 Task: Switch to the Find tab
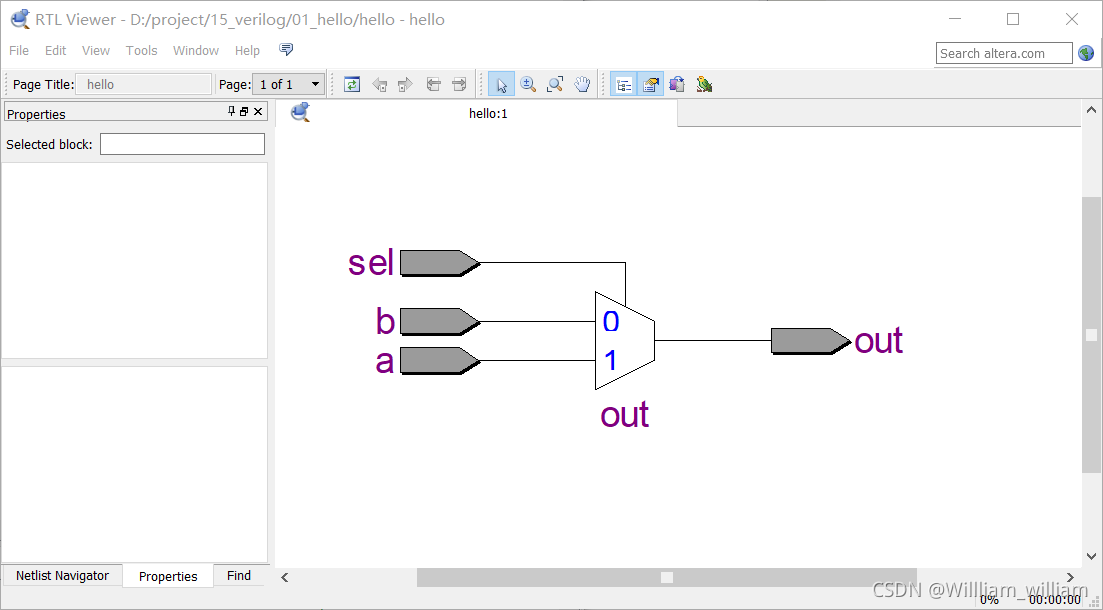coord(239,576)
